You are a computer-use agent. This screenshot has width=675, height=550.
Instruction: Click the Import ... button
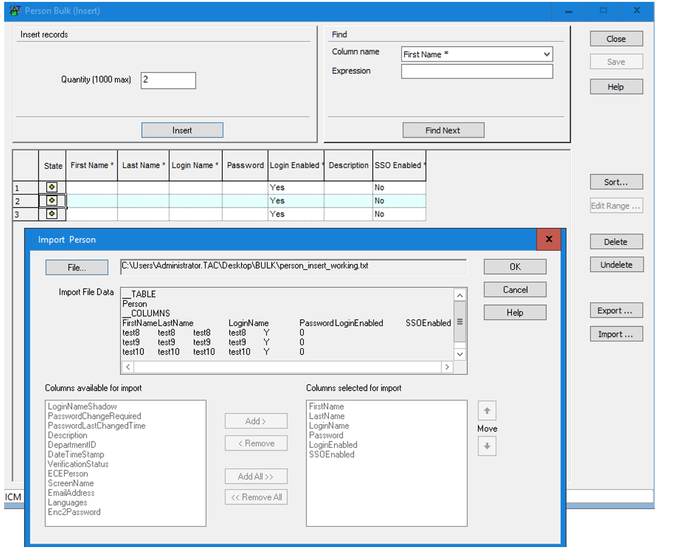click(x=616, y=334)
